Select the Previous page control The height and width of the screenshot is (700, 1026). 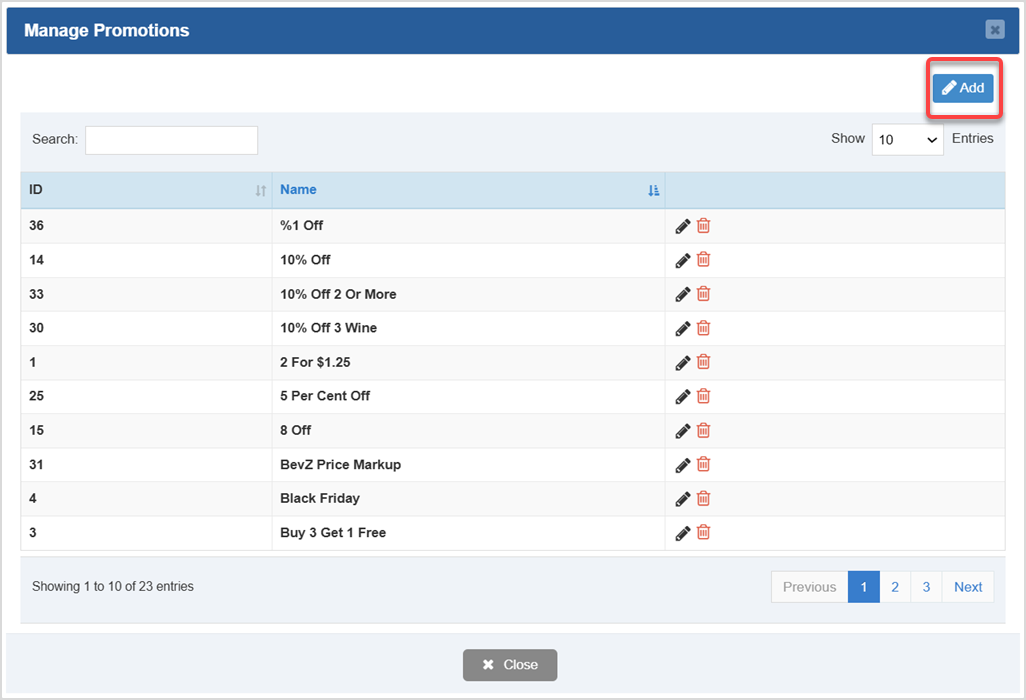[x=808, y=586]
